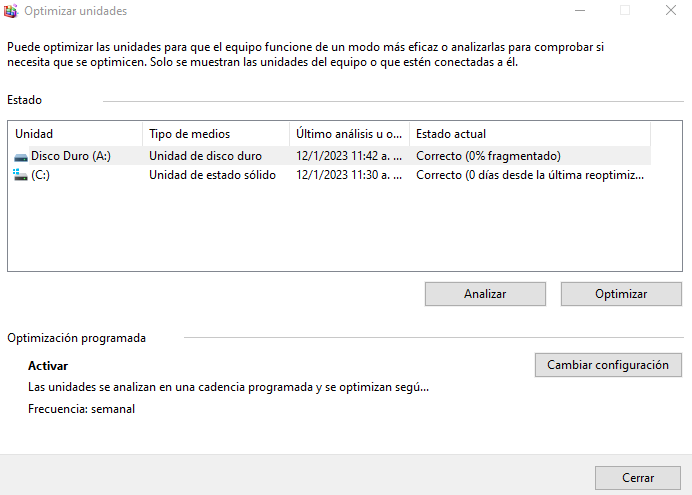Click the Estado actual column header
This screenshot has height=495, width=692.
[529, 134]
